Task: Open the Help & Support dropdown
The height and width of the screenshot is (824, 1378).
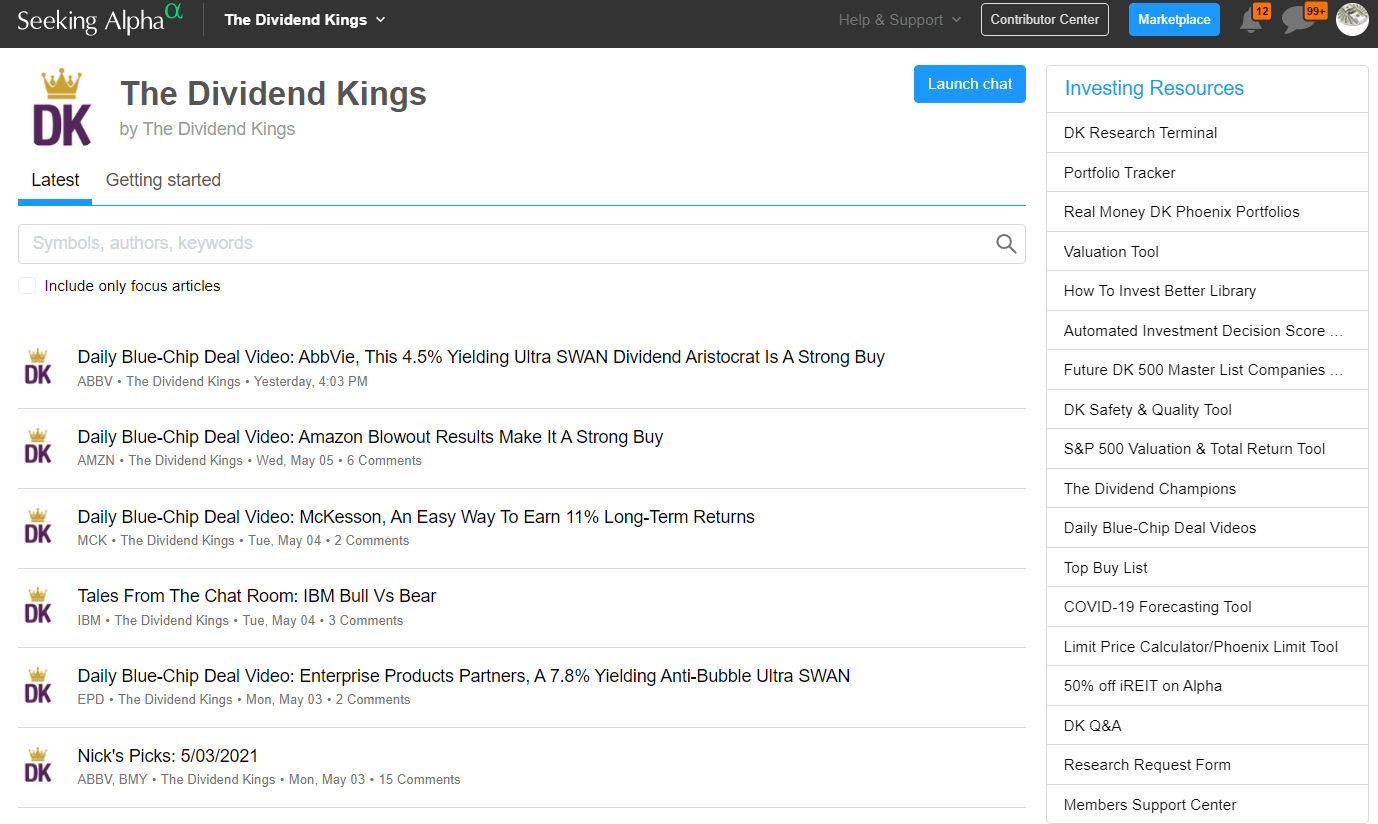Action: (x=899, y=20)
